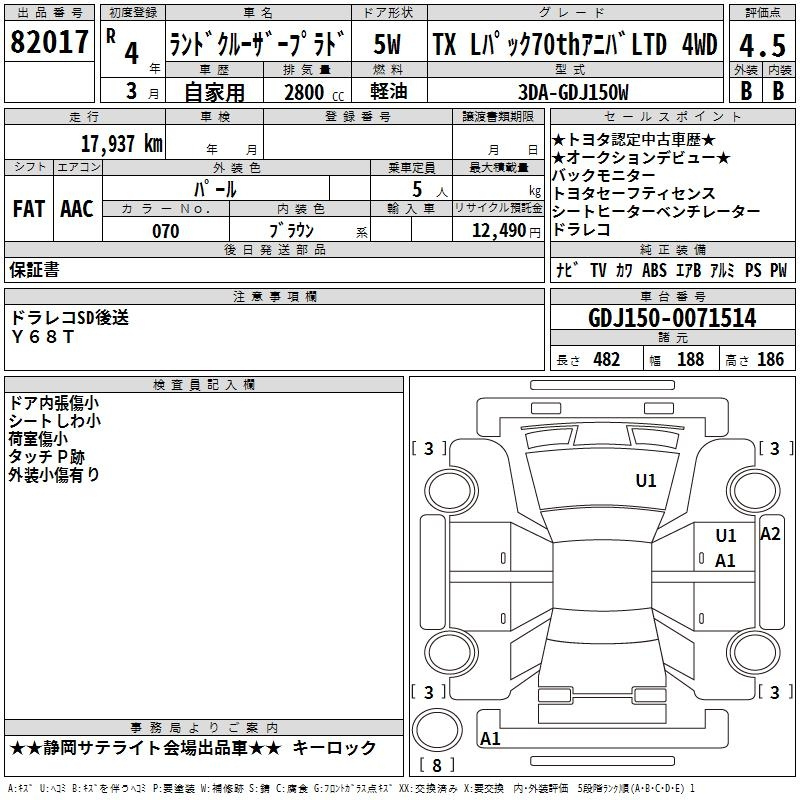Click sales point トヨタセーフティセンス
Viewport: 800px width, 800px height.
pos(634,193)
